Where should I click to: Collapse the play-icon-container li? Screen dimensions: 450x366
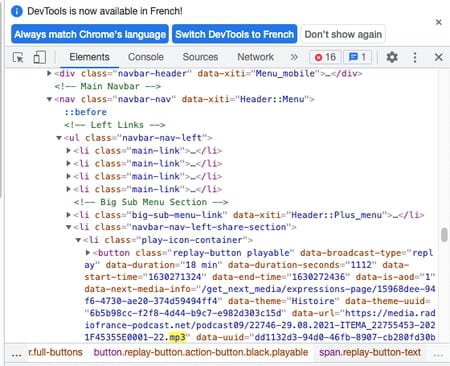point(78,240)
